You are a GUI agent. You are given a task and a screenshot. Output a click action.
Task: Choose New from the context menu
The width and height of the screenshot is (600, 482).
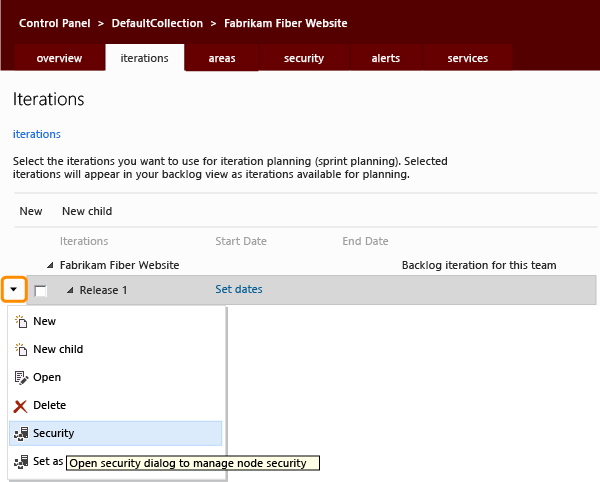(x=115, y=321)
